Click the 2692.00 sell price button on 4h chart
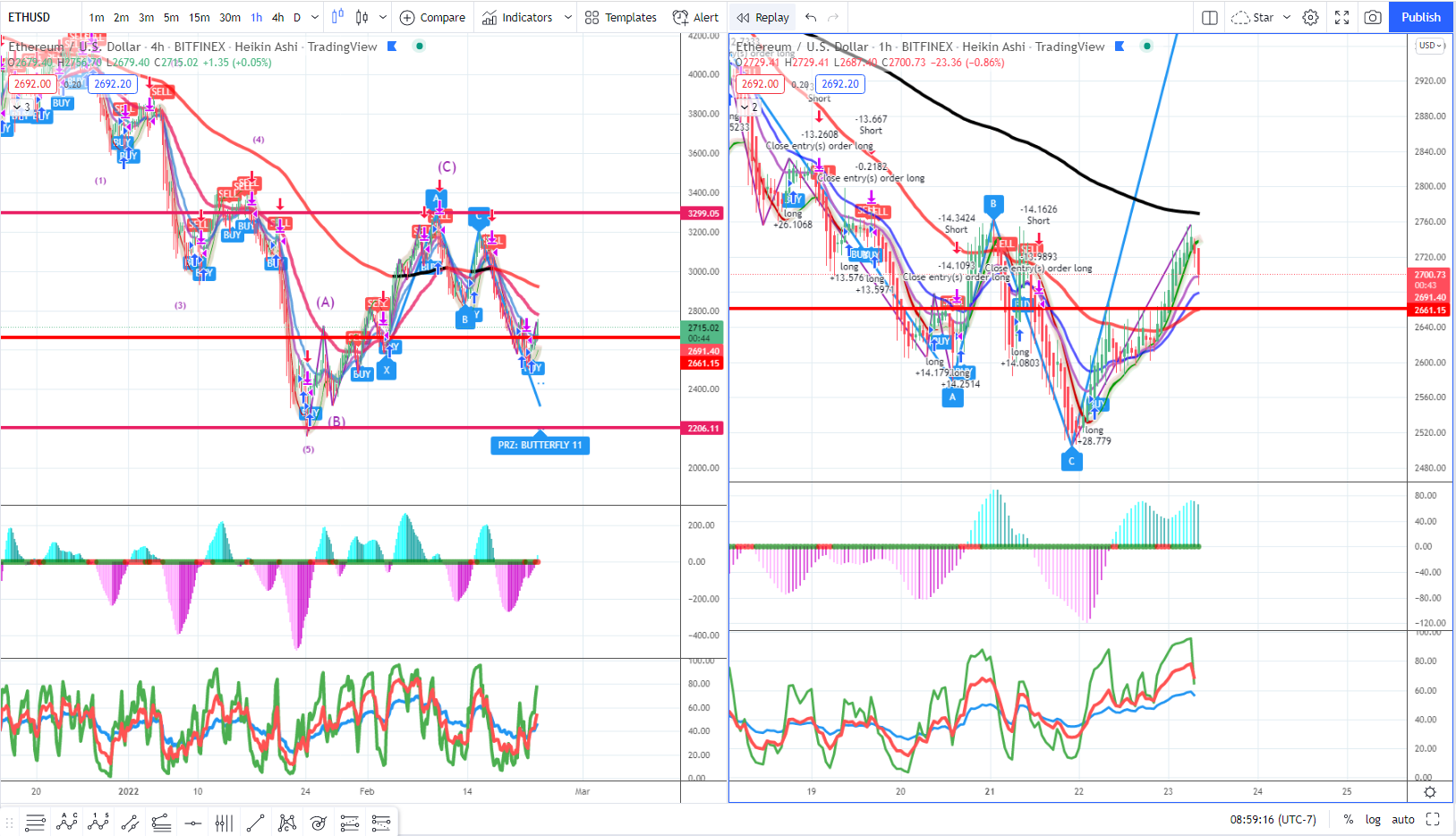 click(x=32, y=83)
